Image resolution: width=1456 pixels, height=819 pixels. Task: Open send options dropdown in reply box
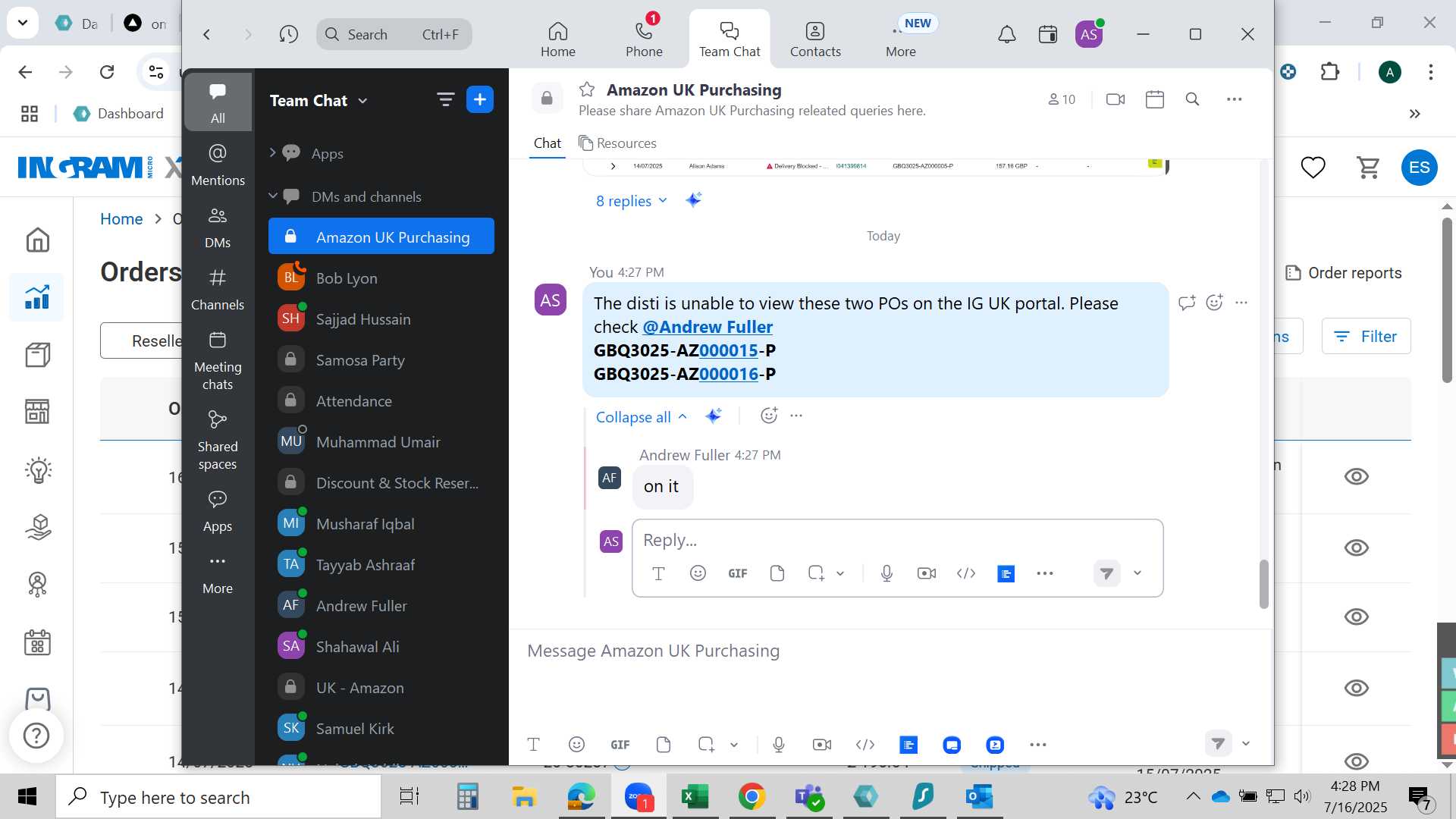(x=1137, y=573)
